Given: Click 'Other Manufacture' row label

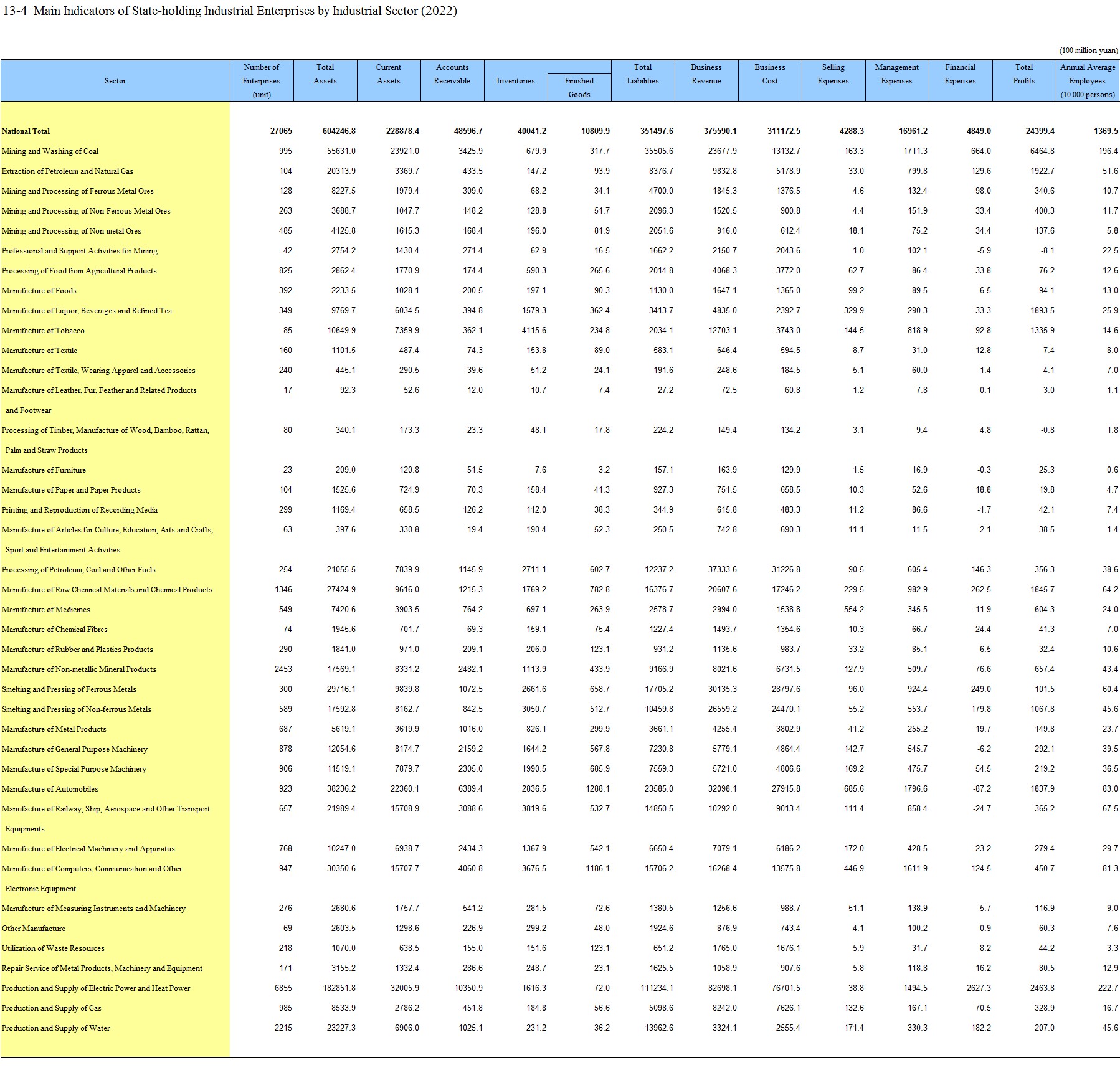Looking at the screenshot, I should point(33,929).
